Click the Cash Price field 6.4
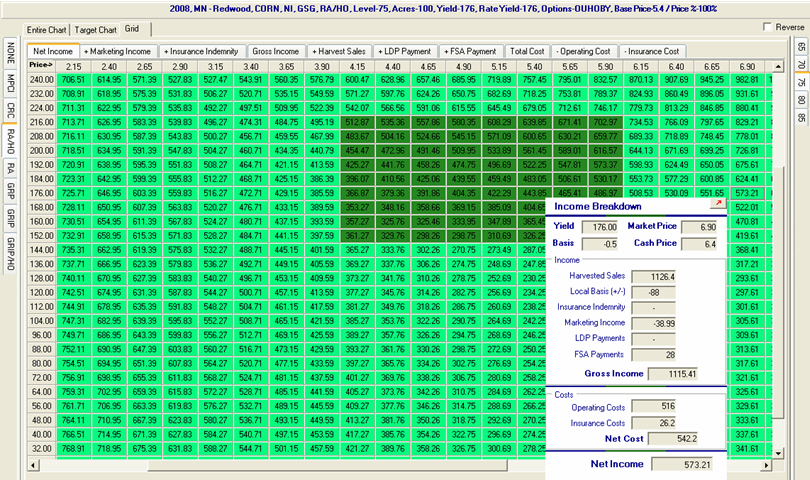The width and height of the screenshot is (810, 480). pos(699,244)
